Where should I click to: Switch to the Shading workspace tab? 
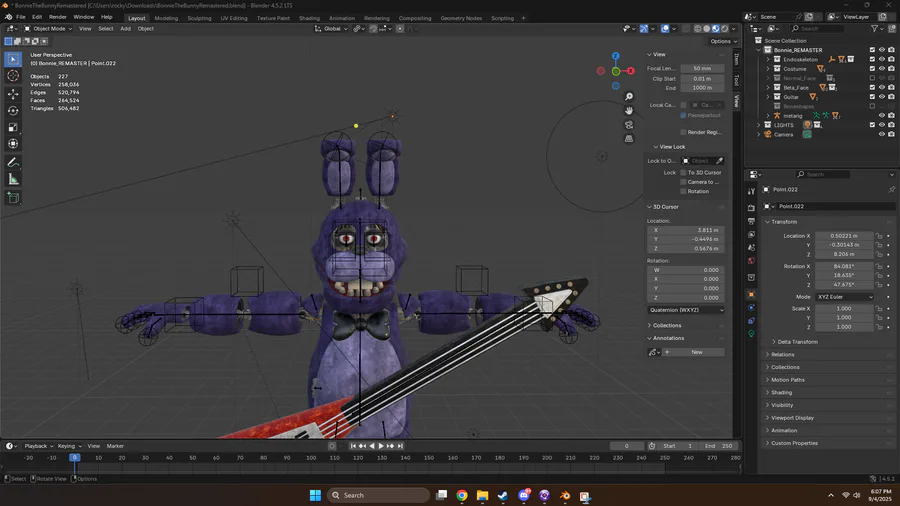(309, 18)
